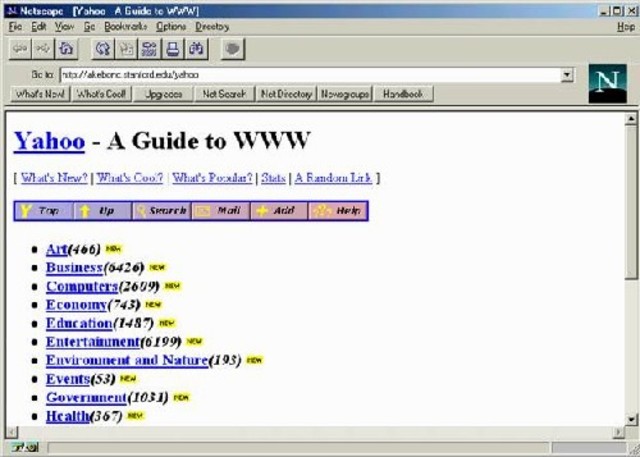Click the What's New! directory button
This screenshot has height=457, width=640.
[x=40, y=94]
